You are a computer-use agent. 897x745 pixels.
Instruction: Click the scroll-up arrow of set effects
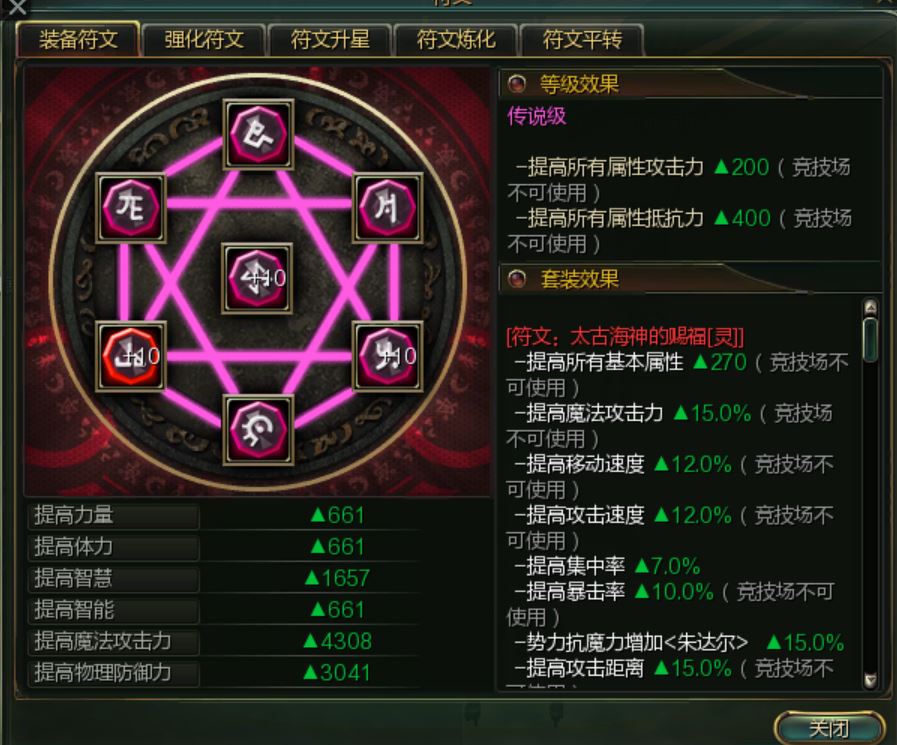click(871, 308)
